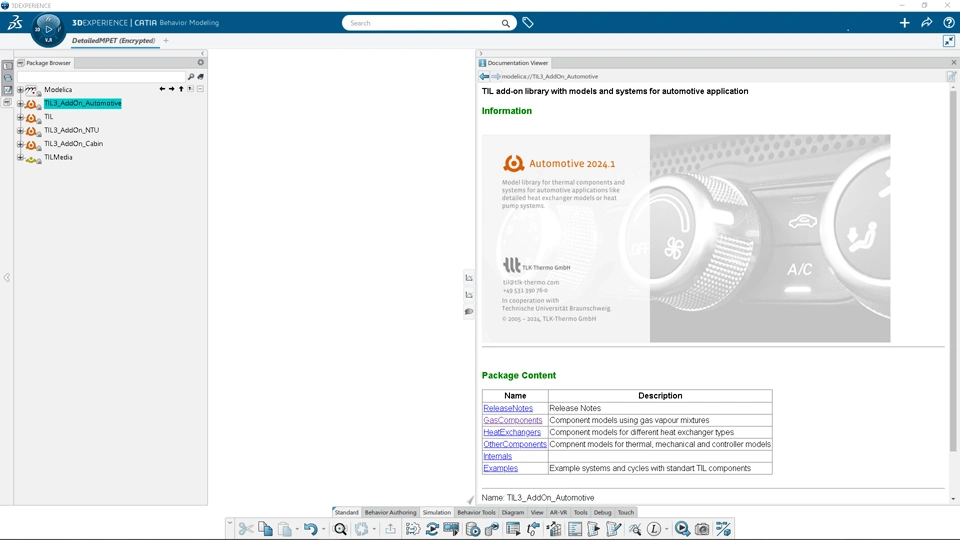Screen dimensions: 960x540
Task: Switch to the Behavior Authoring tab
Action: click(x=390, y=512)
